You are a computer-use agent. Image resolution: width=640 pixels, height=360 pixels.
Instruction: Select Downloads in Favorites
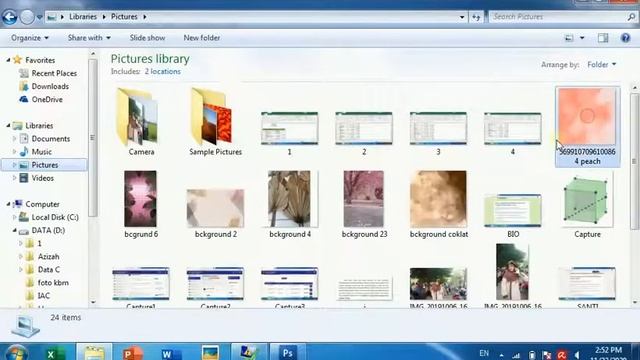(50, 87)
